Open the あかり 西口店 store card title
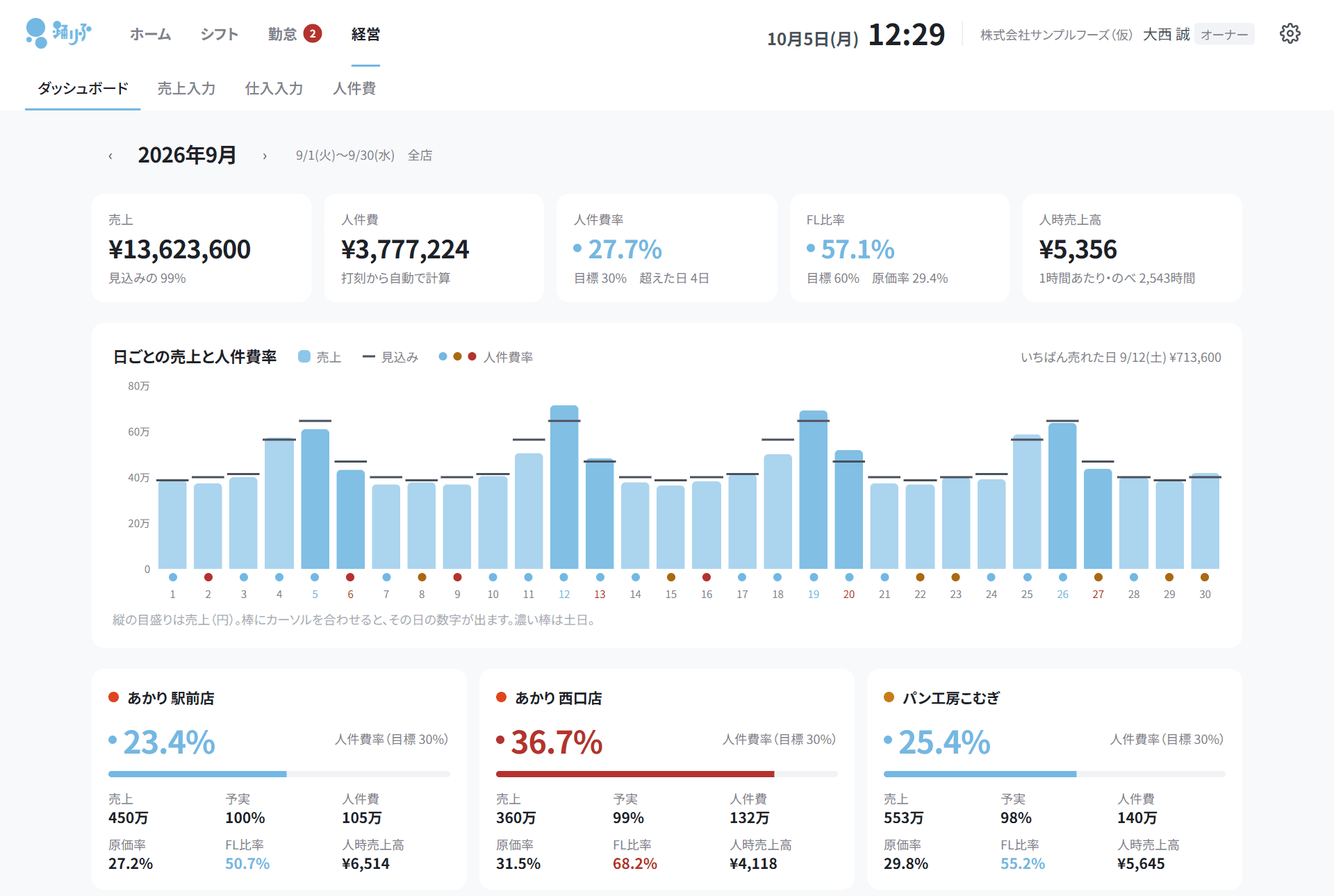This screenshot has height=896, width=1334. [x=559, y=698]
